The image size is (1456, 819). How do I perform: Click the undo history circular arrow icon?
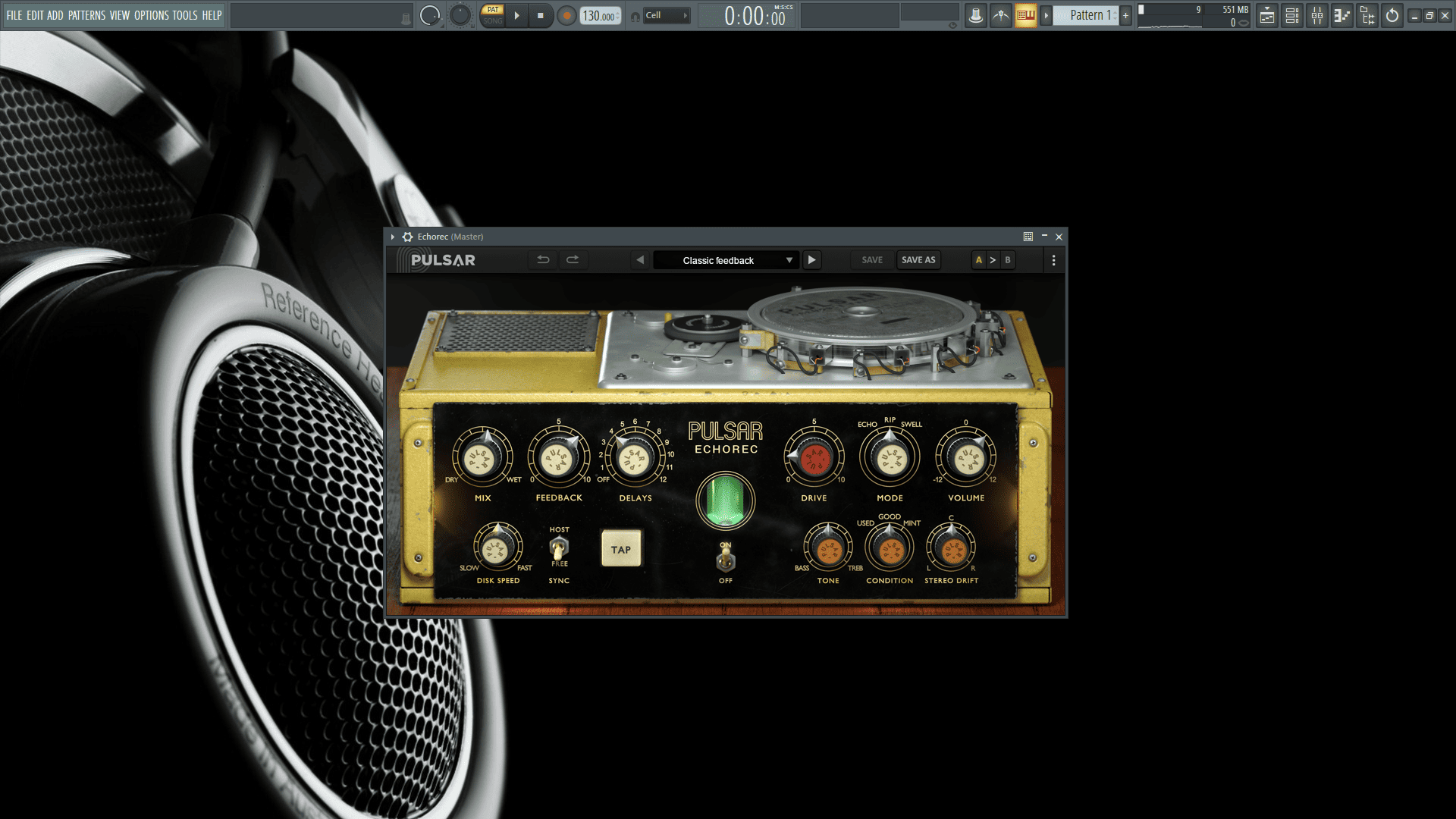pos(1392,15)
